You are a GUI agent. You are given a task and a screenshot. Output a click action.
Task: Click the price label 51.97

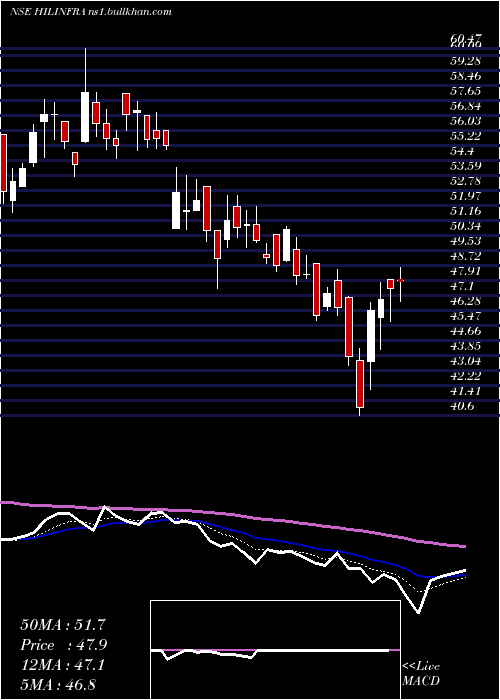coord(465,196)
